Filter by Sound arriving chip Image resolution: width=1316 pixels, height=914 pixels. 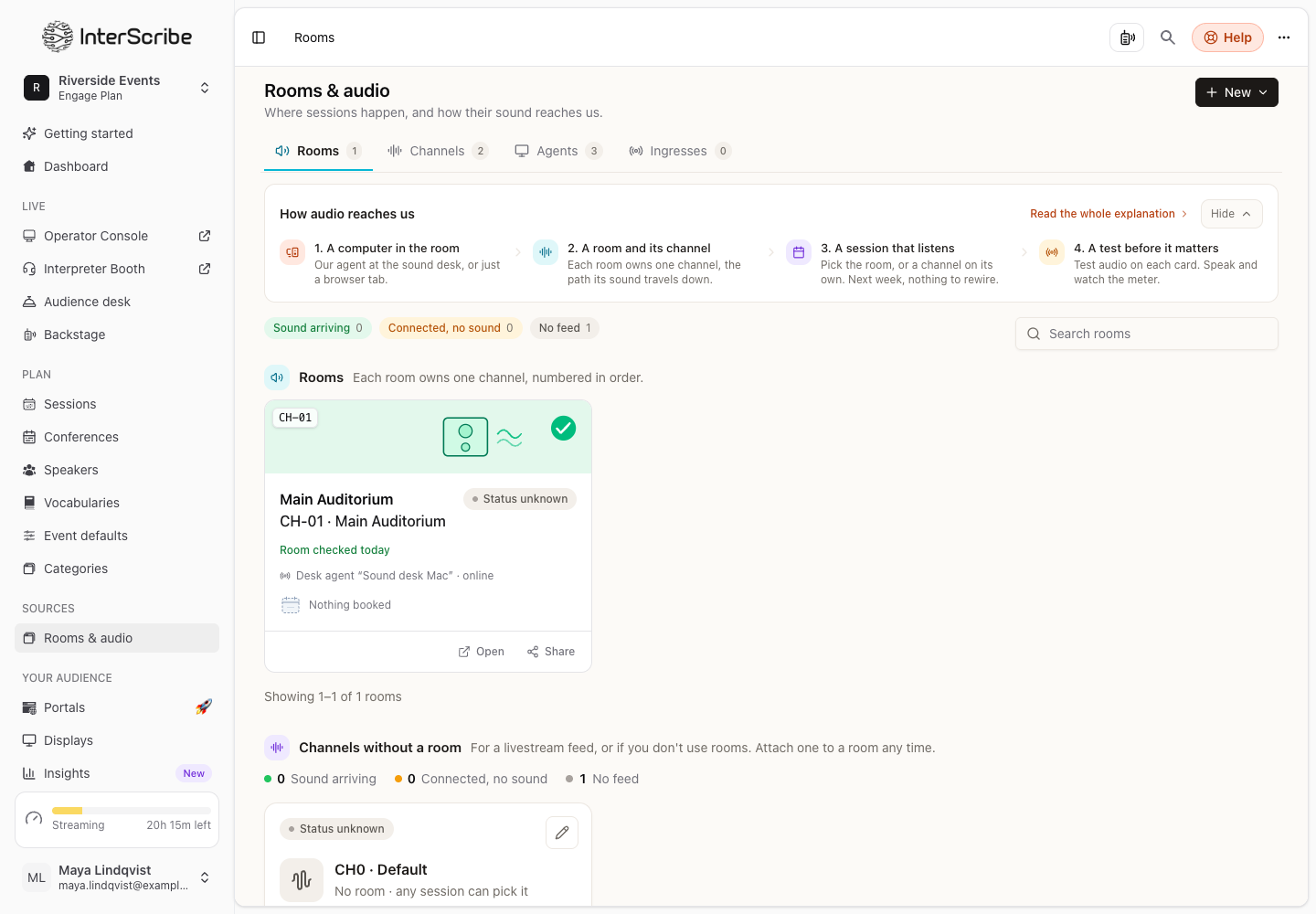pyautogui.click(x=318, y=328)
